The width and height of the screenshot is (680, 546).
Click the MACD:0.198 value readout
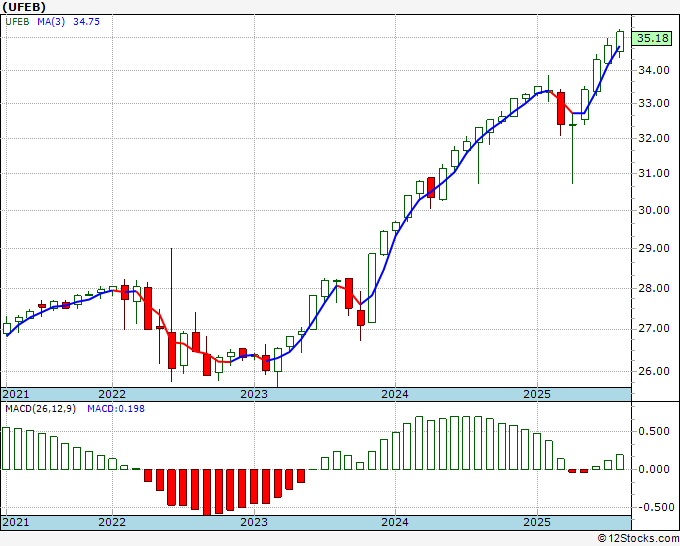pyautogui.click(x=116, y=409)
